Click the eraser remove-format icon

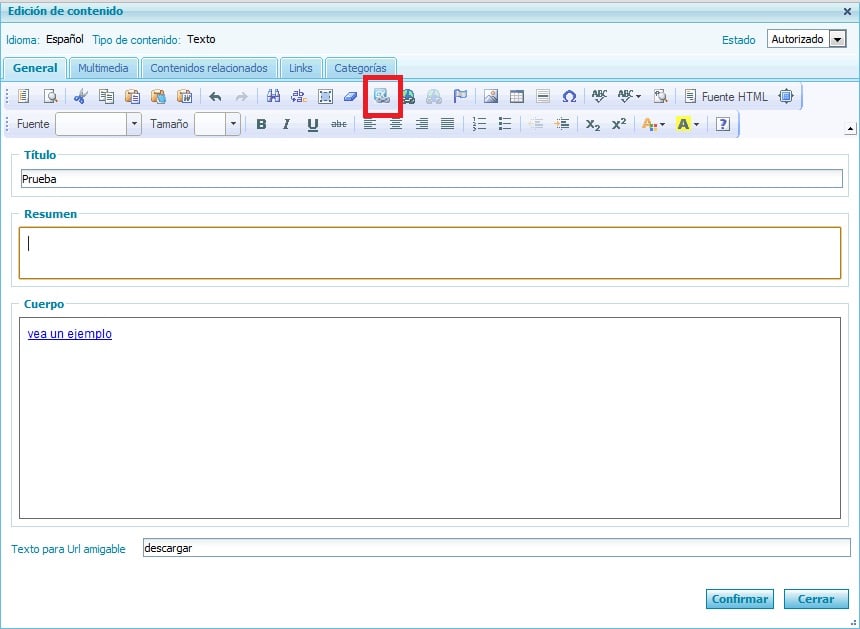coord(350,97)
